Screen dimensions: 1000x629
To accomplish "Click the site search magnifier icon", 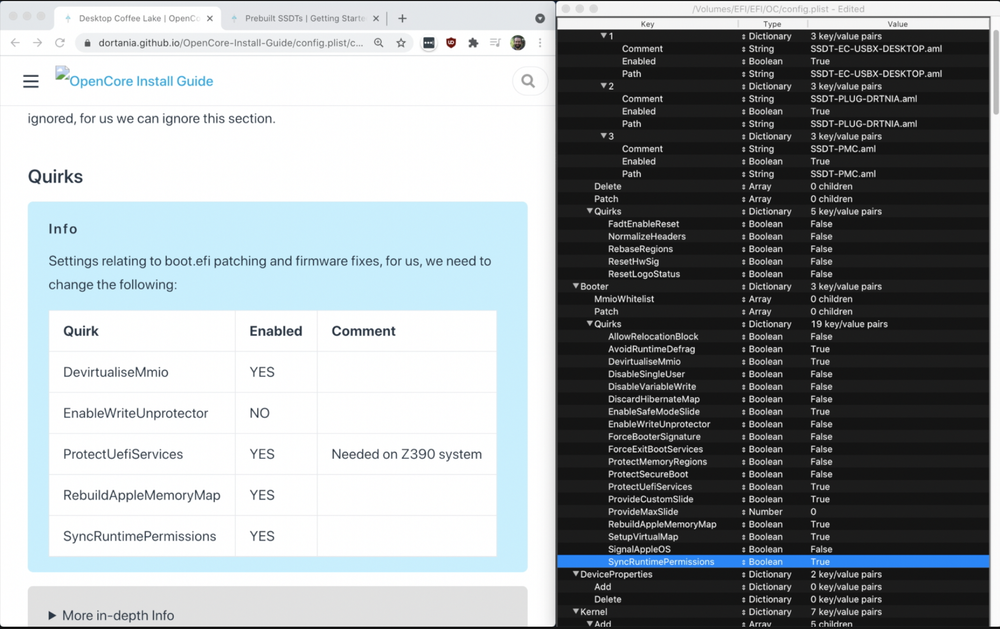I will coord(528,81).
